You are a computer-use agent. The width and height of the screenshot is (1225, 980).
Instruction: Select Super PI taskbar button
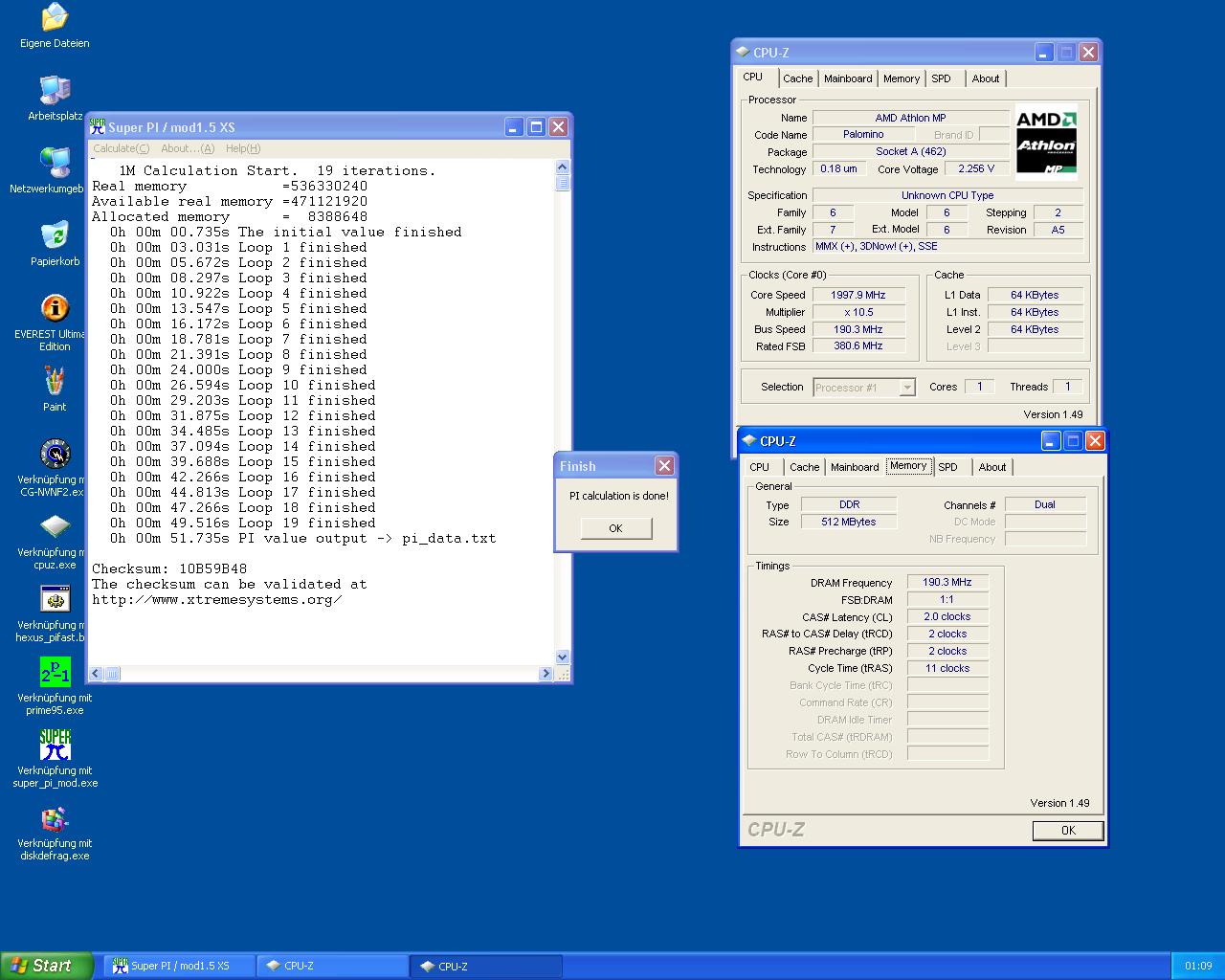coord(180,966)
